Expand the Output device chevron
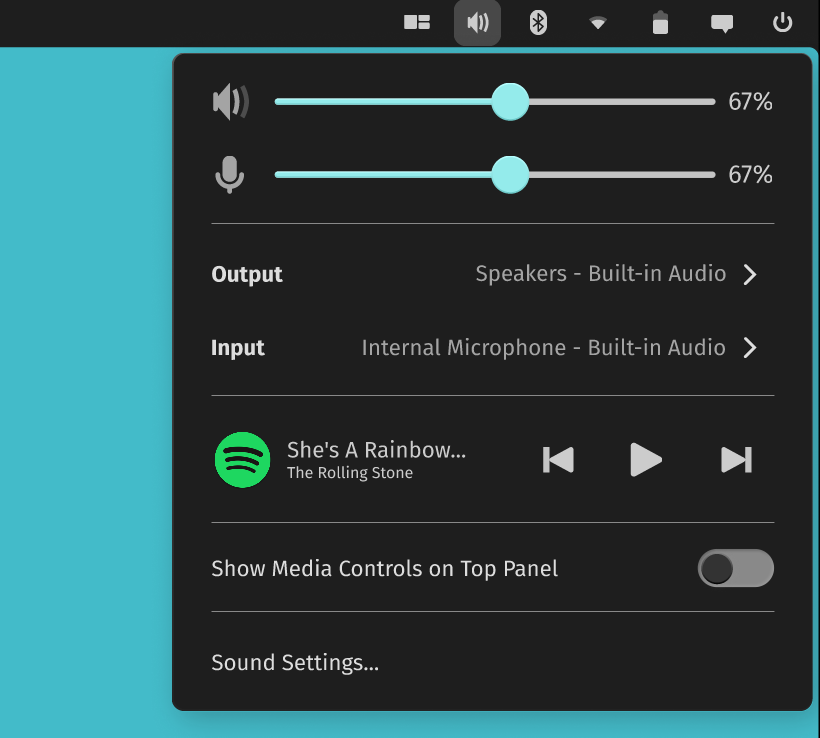This screenshot has width=820, height=738. pos(750,275)
